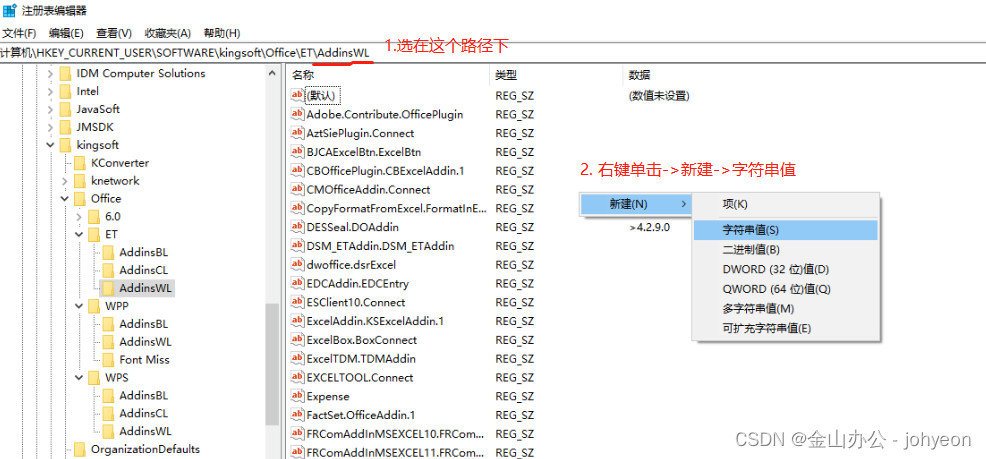Click the registry path address bar

[x=493, y=53]
